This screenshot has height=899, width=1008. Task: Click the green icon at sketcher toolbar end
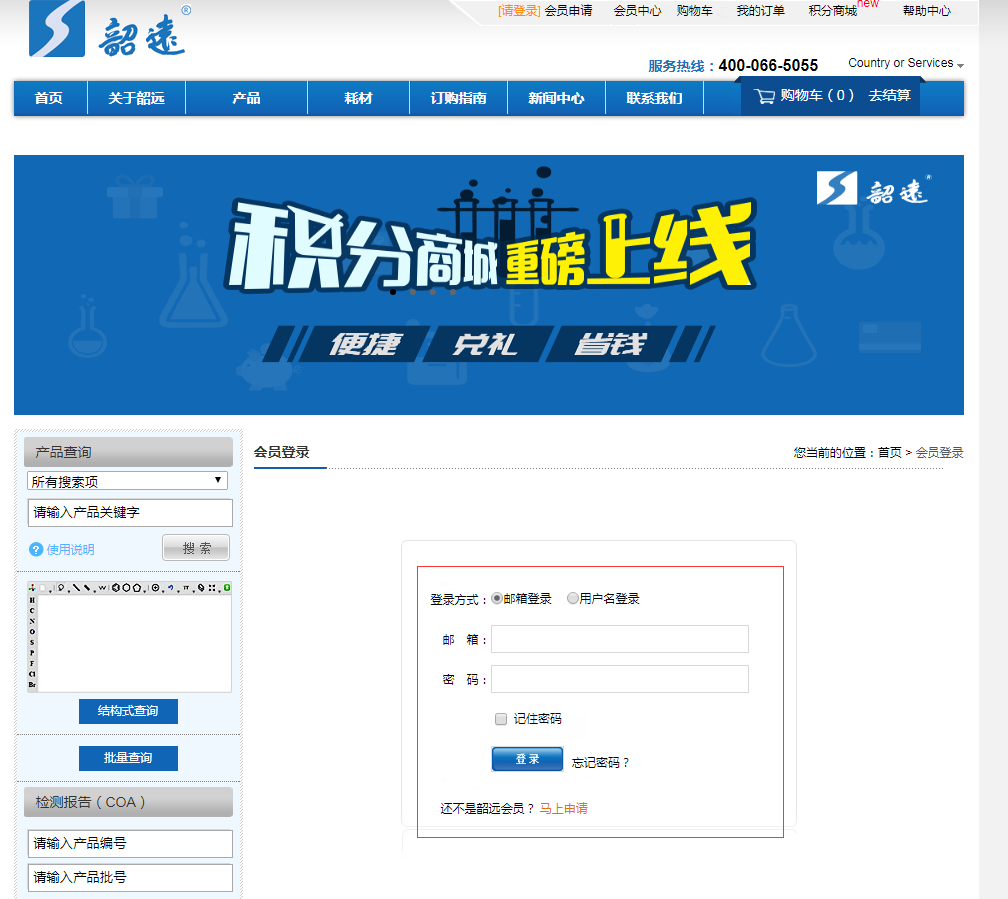227,587
